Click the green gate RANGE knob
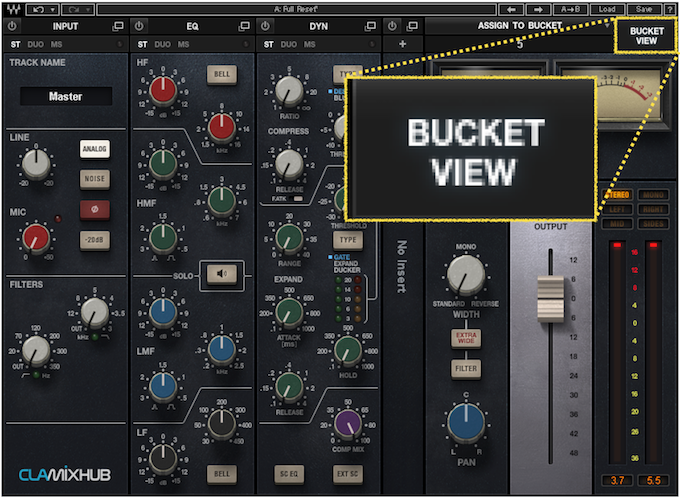The height and width of the screenshot is (498, 680). coord(289,238)
